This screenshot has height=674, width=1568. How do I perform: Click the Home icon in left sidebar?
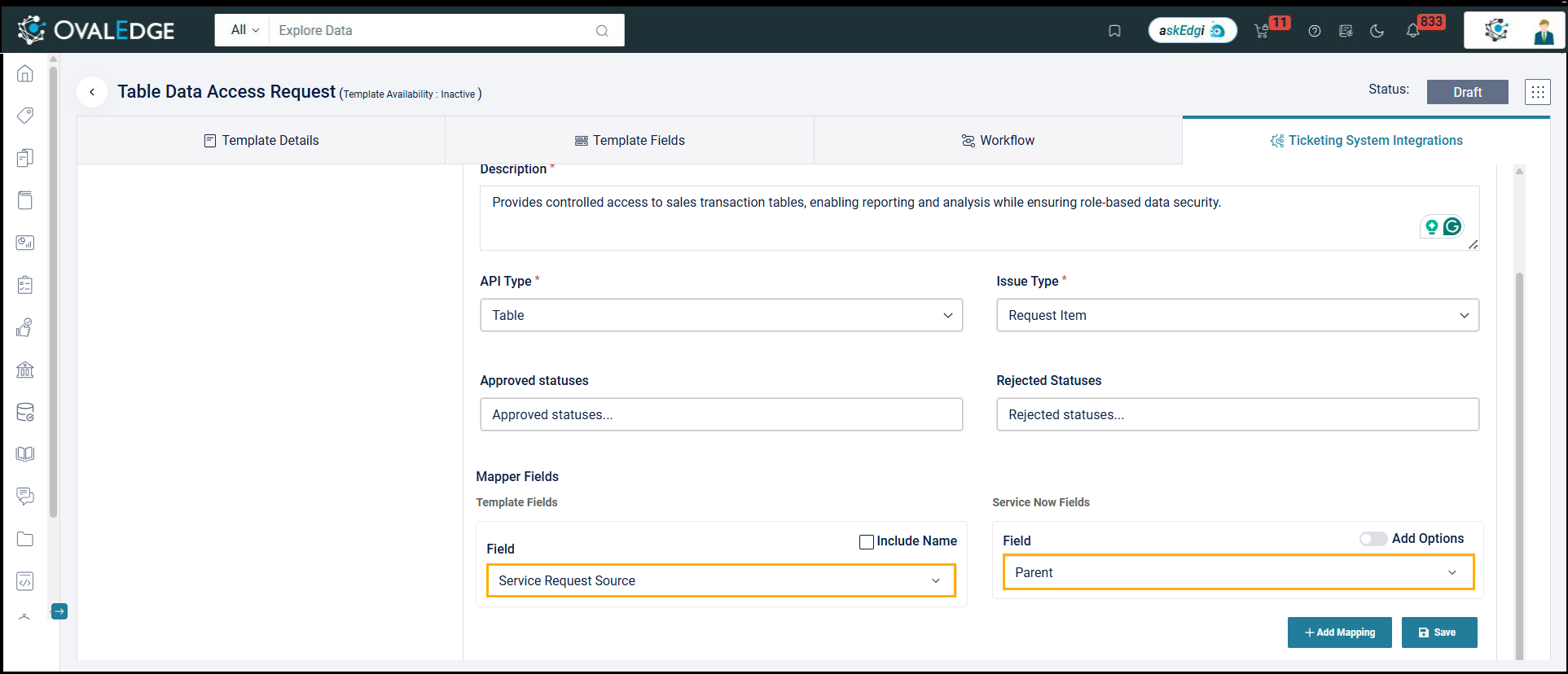(25, 74)
